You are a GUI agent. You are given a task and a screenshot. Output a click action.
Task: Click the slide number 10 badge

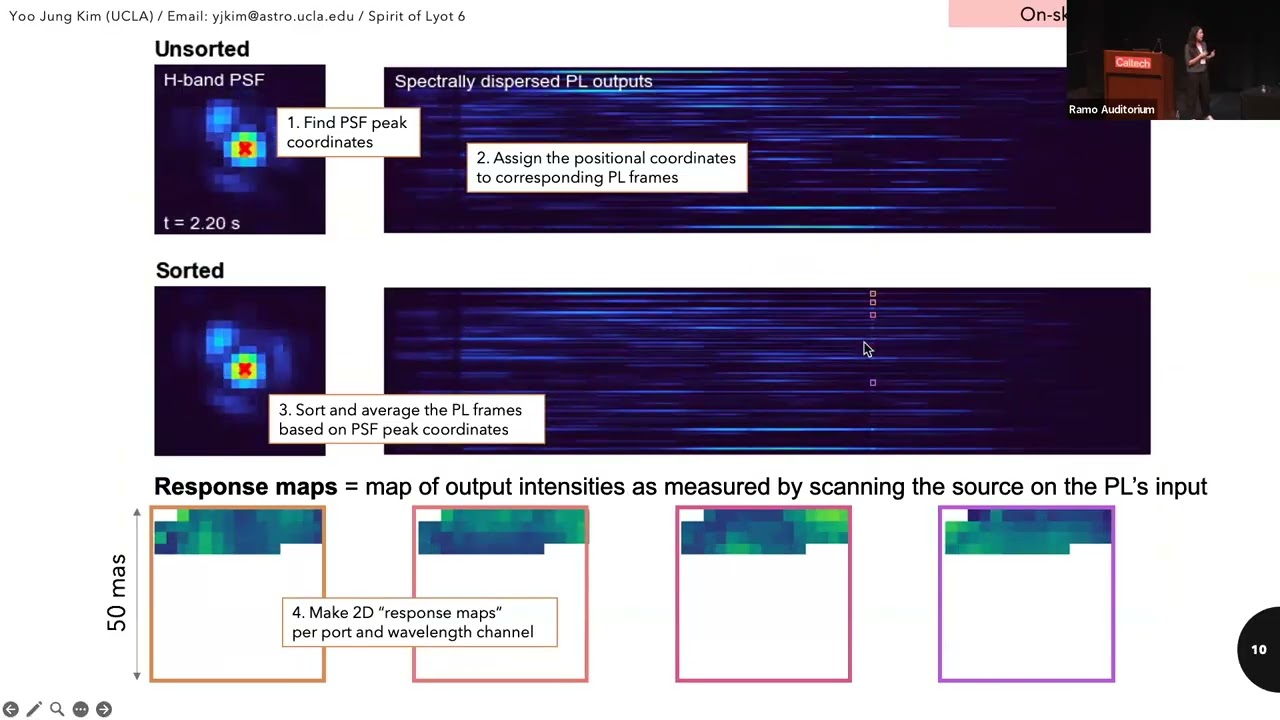[1258, 649]
